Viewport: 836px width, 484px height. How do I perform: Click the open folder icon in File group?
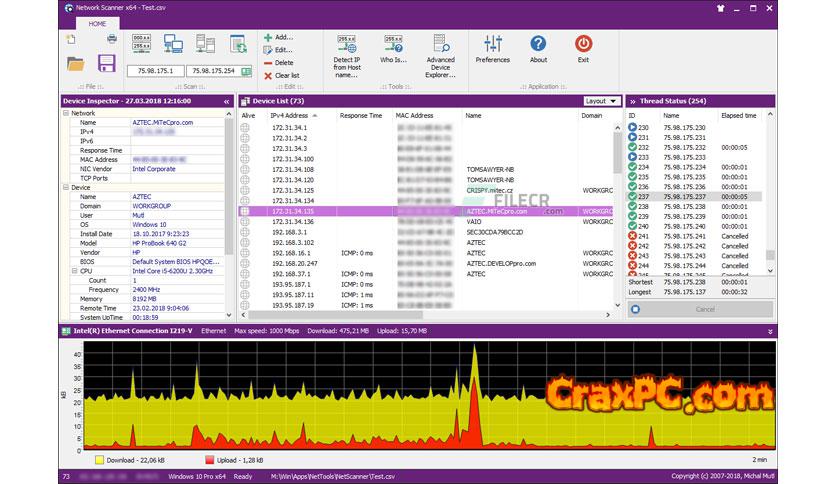(x=75, y=64)
